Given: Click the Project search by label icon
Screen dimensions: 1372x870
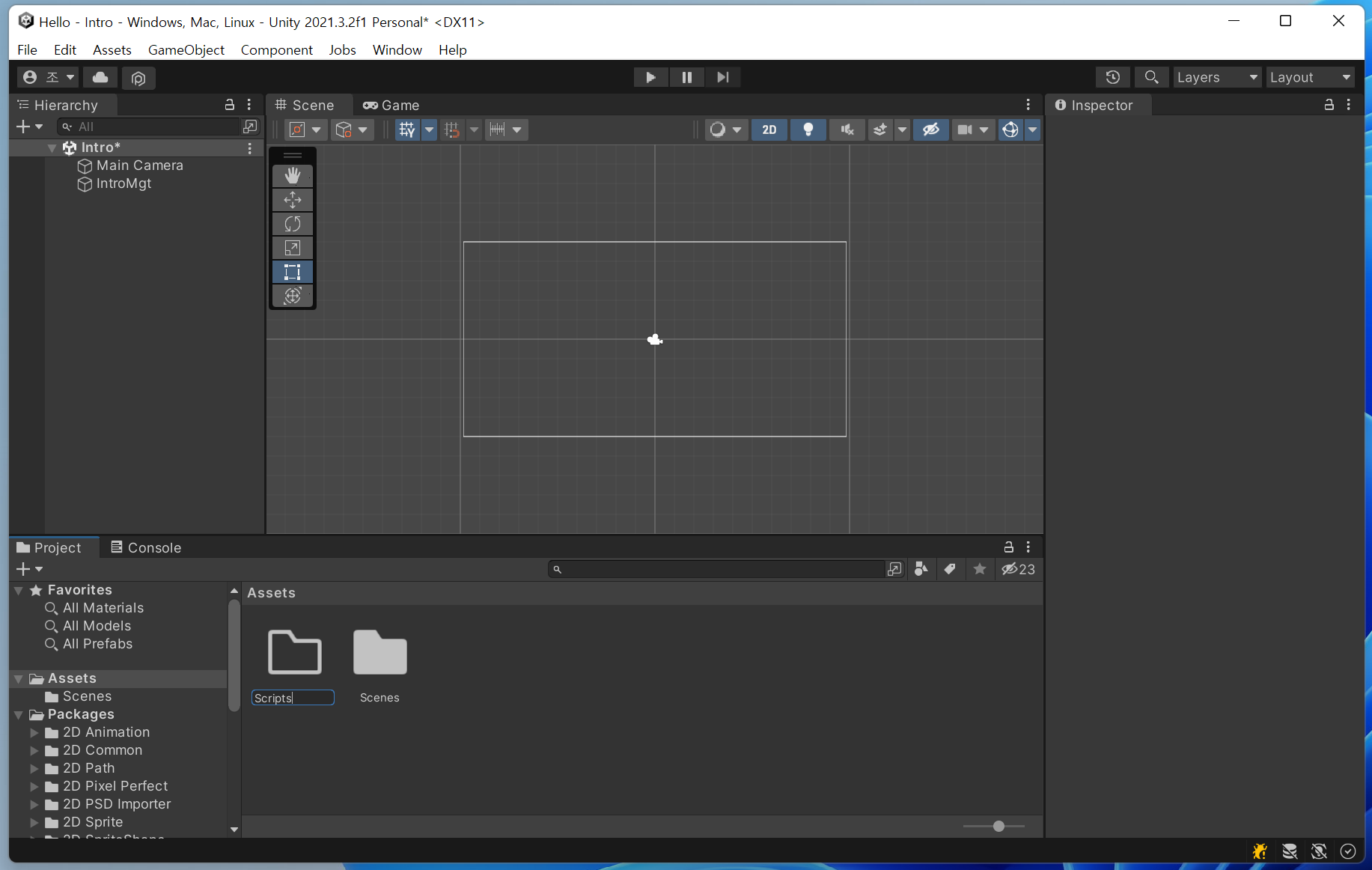Looking at the screenshot, I should coord(951,569).
